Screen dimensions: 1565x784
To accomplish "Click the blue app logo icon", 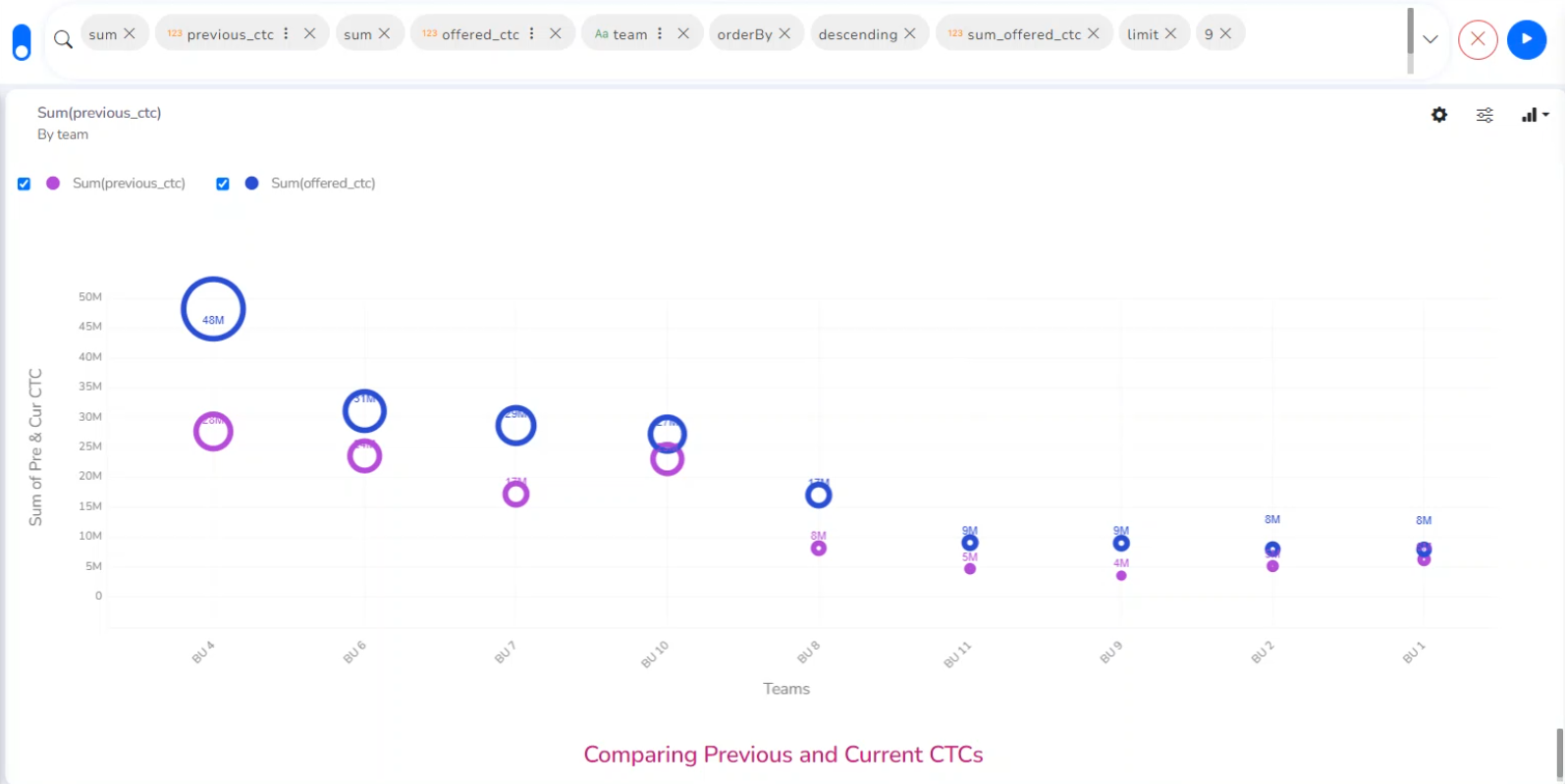I will [22, 42].
